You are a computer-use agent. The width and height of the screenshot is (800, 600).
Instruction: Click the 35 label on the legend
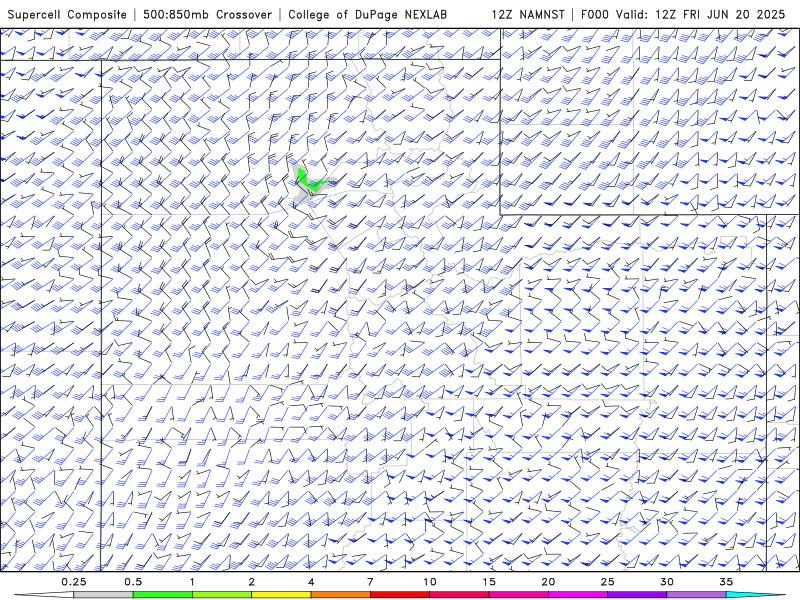coord(726,582)
